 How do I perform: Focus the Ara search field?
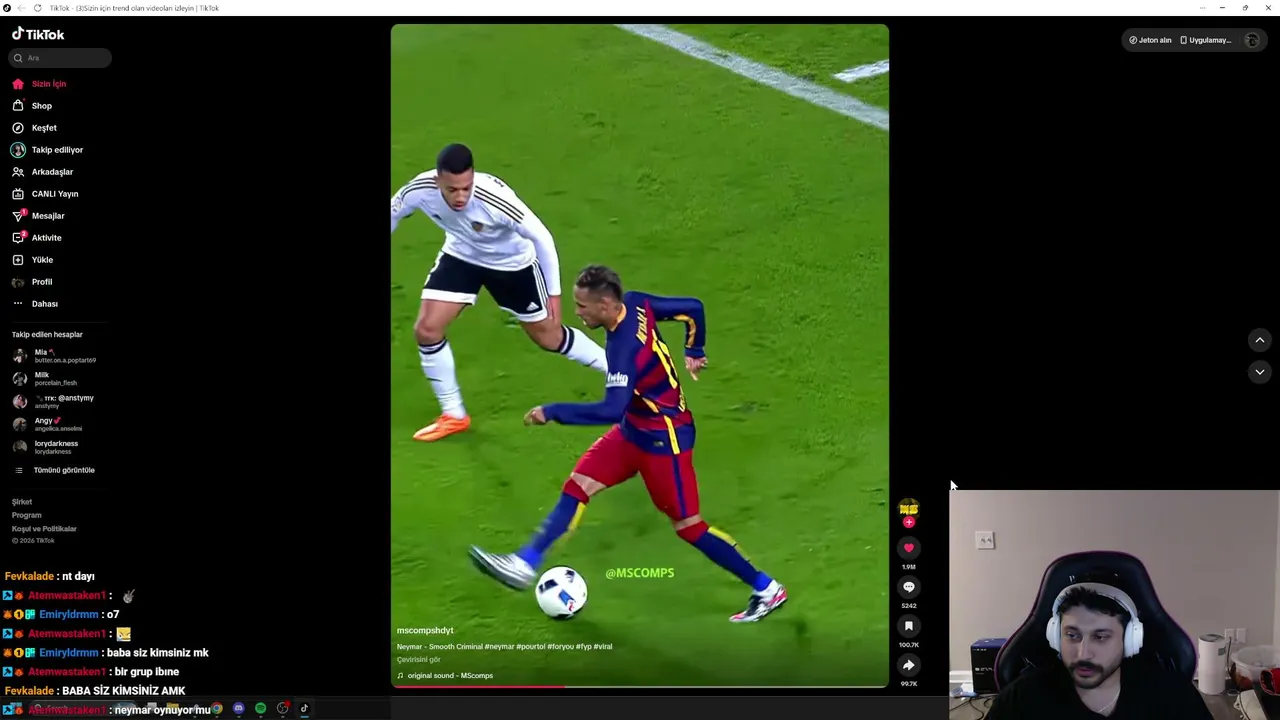(x=60, y=58)
